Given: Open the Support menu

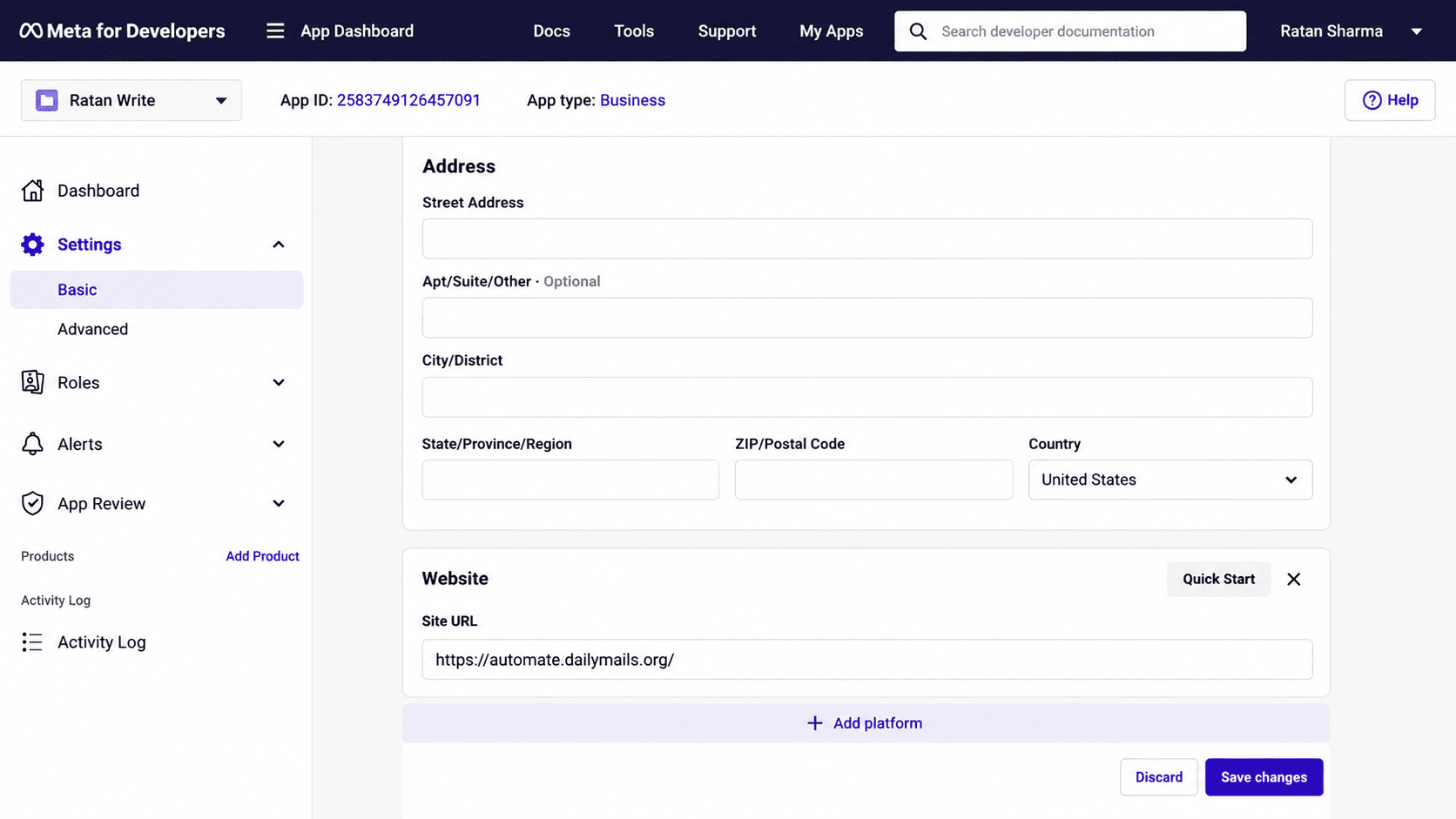Looking at the screenshot, I should coord(727,31).
